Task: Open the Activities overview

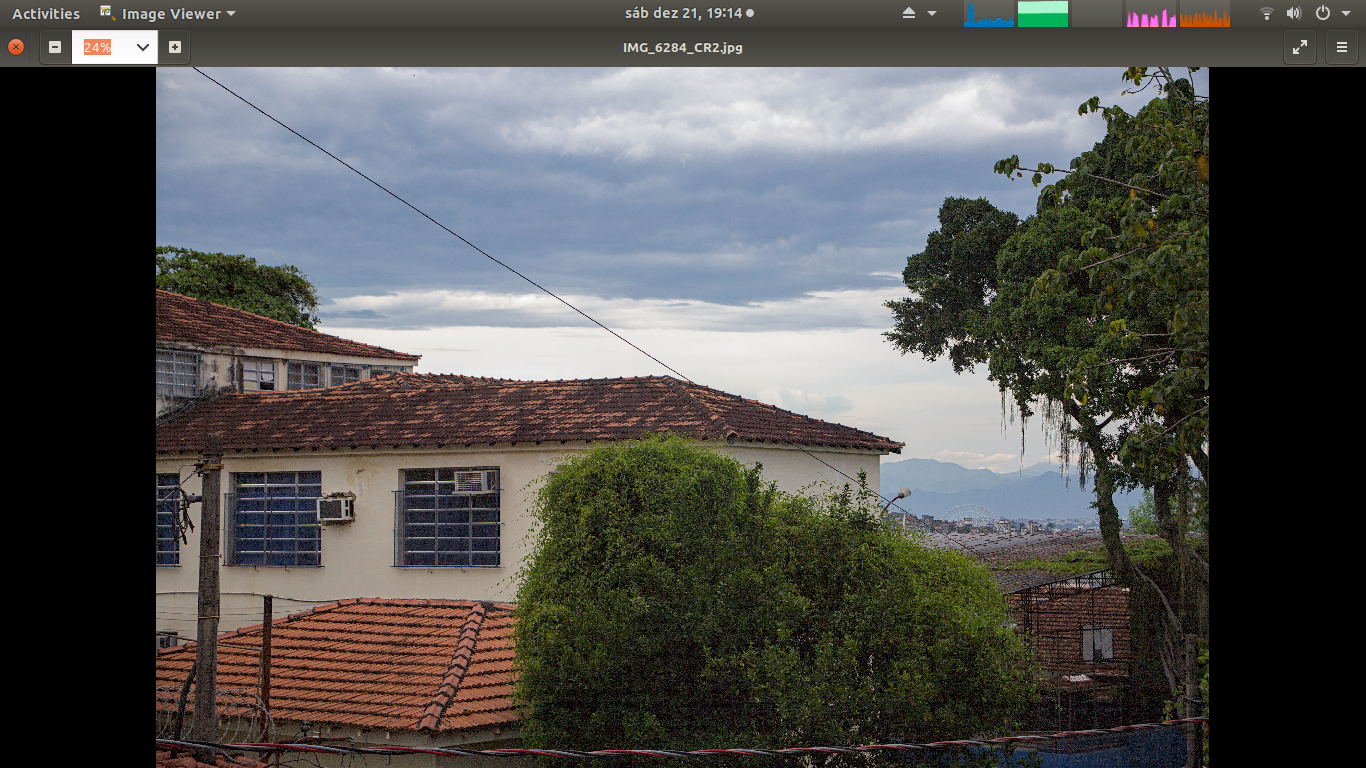Action: click(46, 14)
